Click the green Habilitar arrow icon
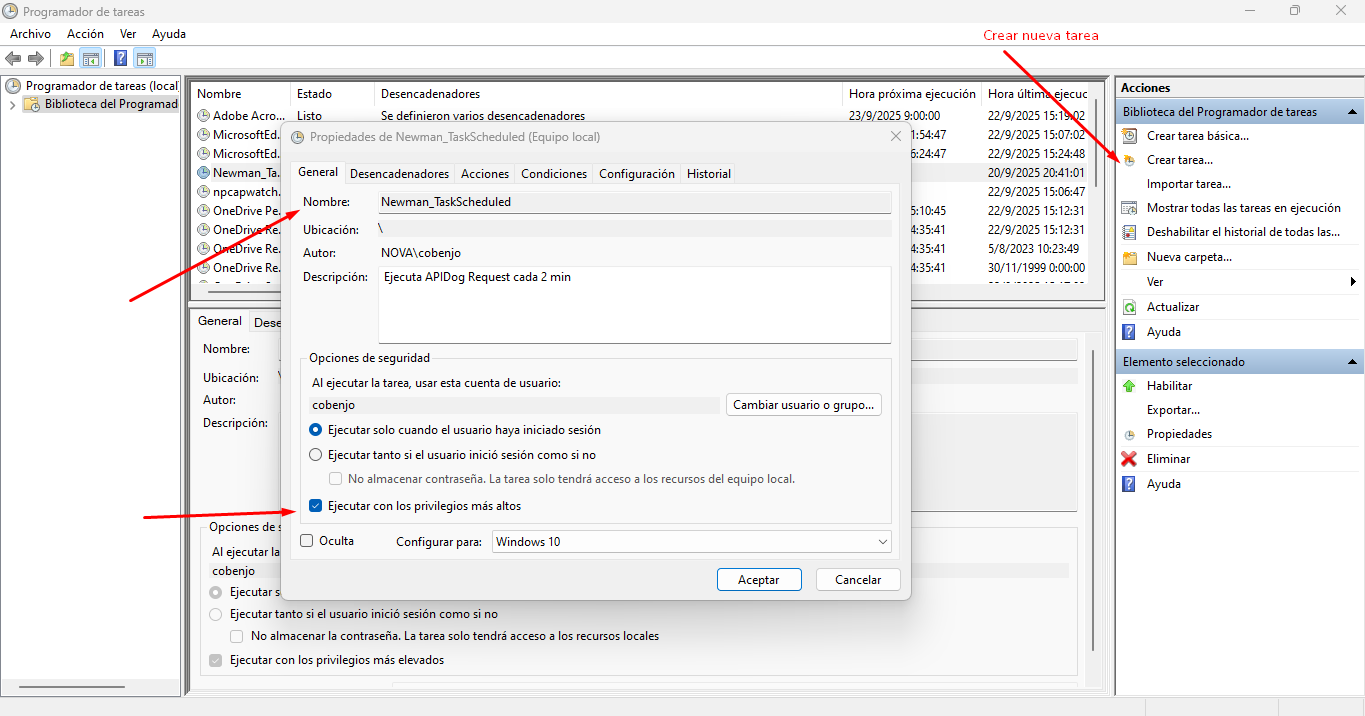Screen dimensions: 1365x716 (1129, 386)
